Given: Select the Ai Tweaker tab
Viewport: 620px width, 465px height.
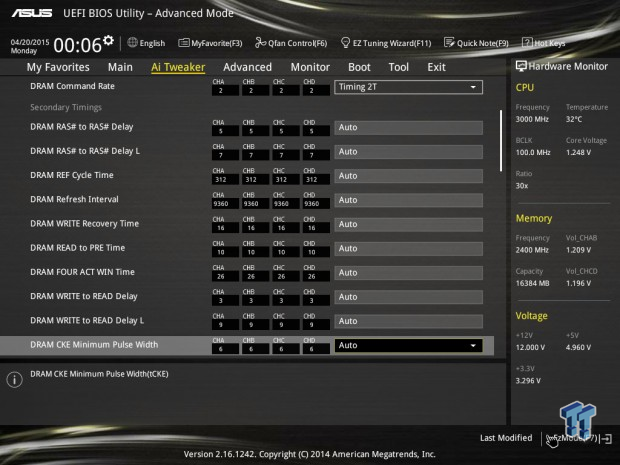Looking at the screenshot, I should [x=178, y=67].
